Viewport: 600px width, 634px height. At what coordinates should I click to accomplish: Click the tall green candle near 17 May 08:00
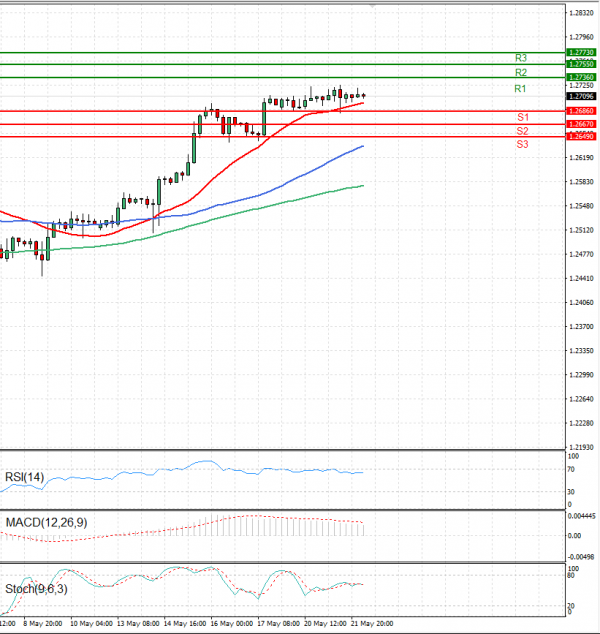point(264,118)
